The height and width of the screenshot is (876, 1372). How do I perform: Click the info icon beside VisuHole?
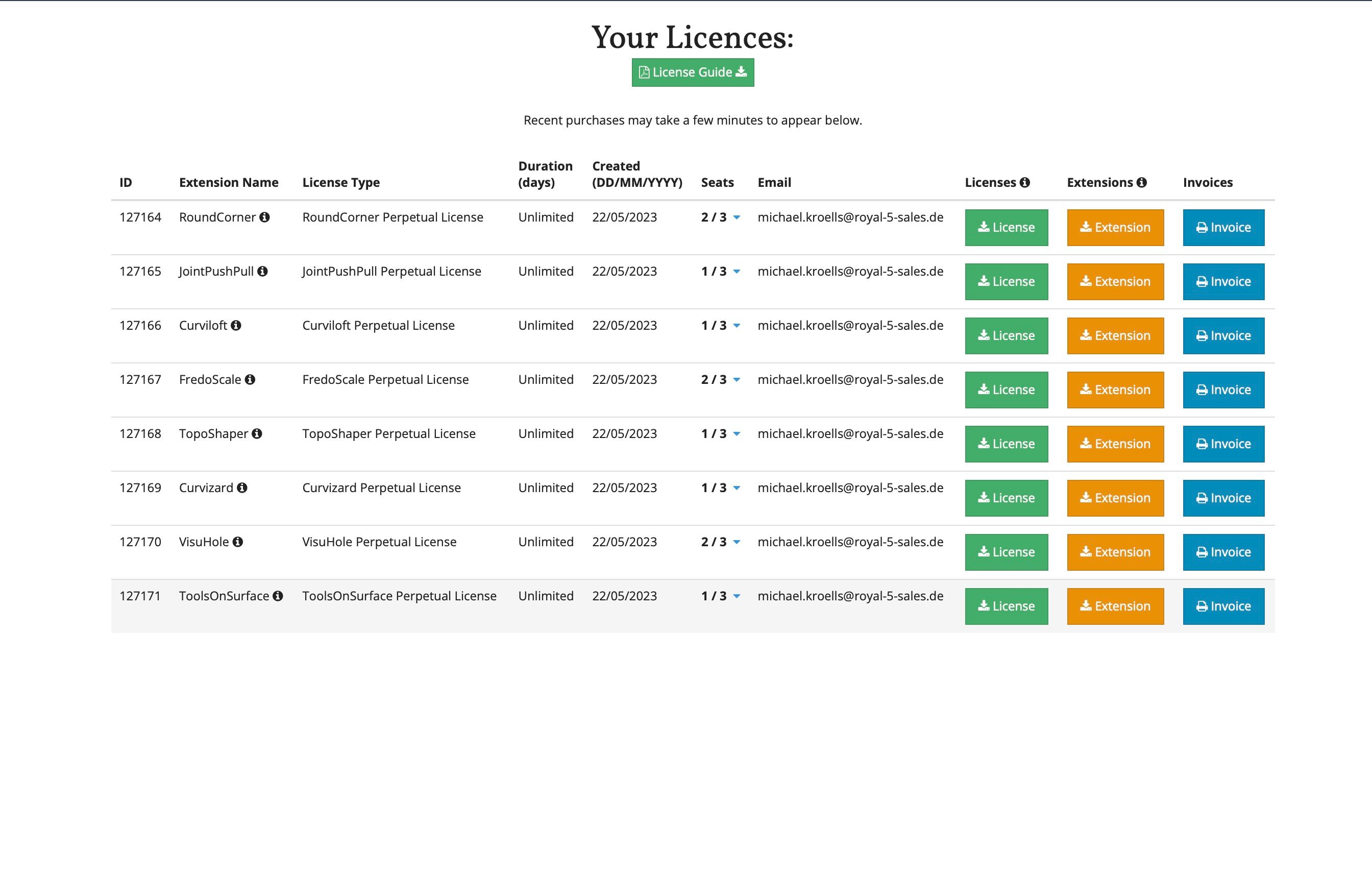237,542
